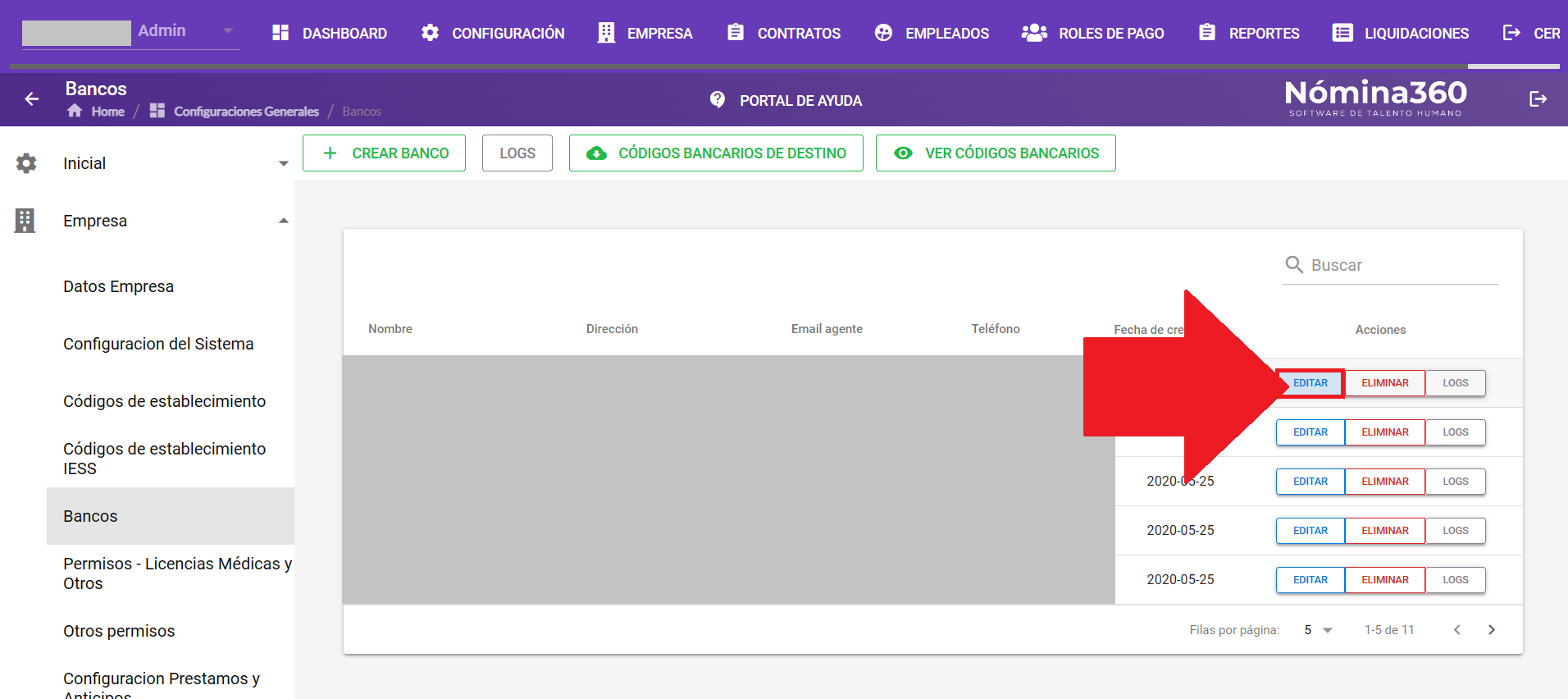Click the Contratos clipboard icon
This screenshot has height=699, width=1568.
point(736,32)
